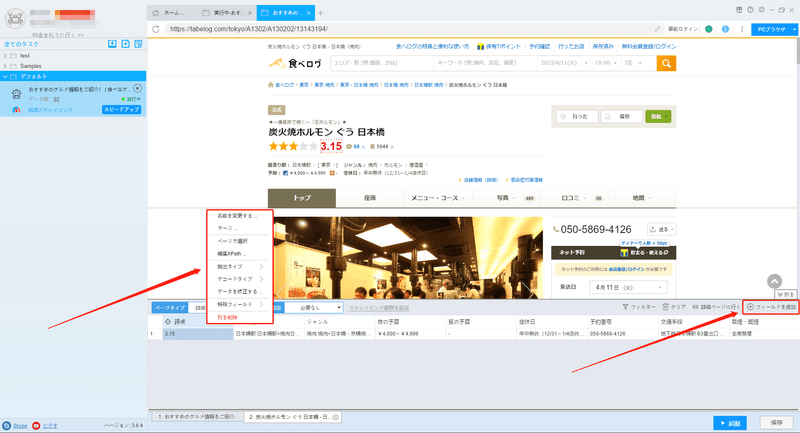Click the new task plus icon in sidebar
The width and height of the screenshot is (800, 433).
(126, 44)
